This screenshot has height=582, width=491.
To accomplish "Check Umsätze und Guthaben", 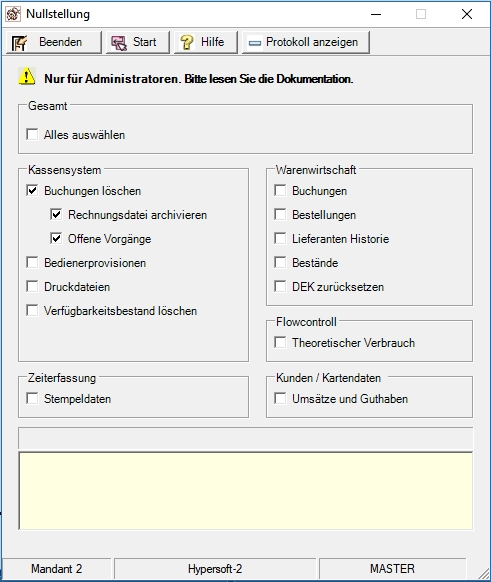I will click(x=280, y=399).
